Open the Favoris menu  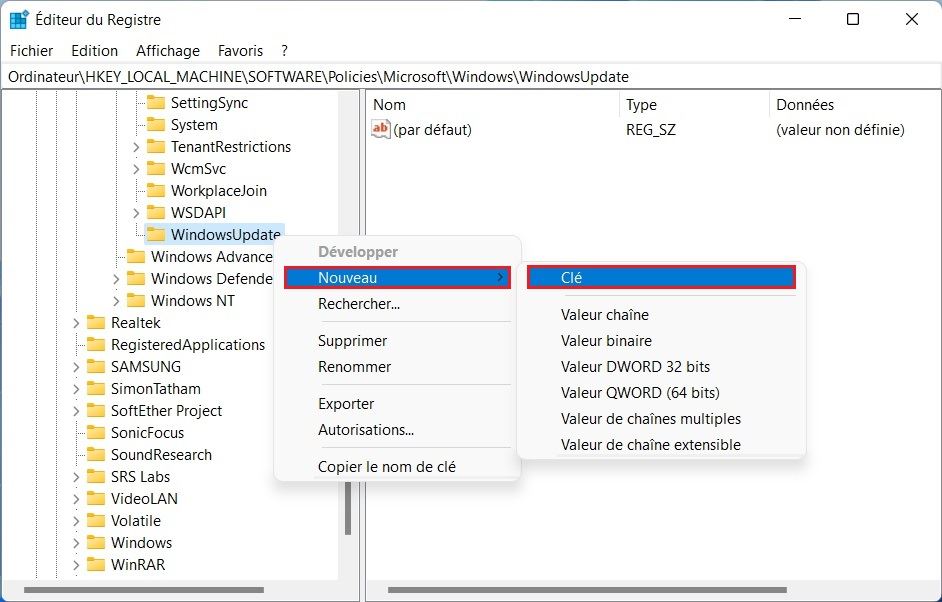click(x=240, y=50)
